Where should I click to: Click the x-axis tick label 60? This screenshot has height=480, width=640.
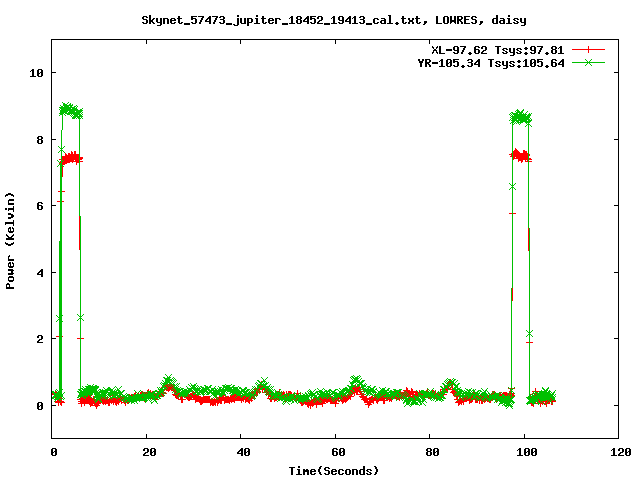pyautogui.click(x=338, y=452)
